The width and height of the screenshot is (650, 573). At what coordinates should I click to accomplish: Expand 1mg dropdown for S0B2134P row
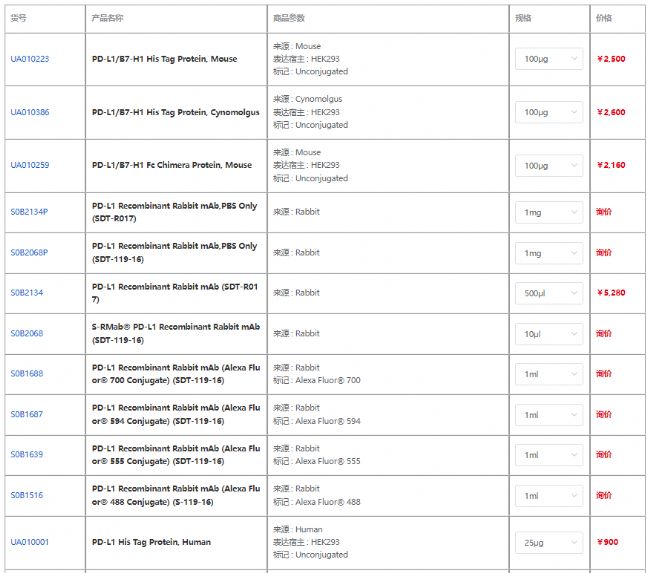(549, 212)
